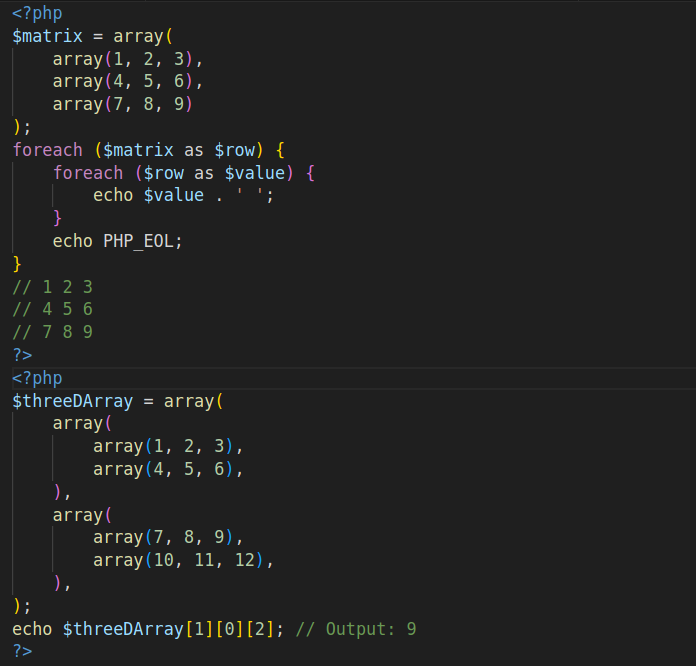The image size is (696, 666).
Task: Click the comment '// 4 5 6'
Action: click(52, 309)
